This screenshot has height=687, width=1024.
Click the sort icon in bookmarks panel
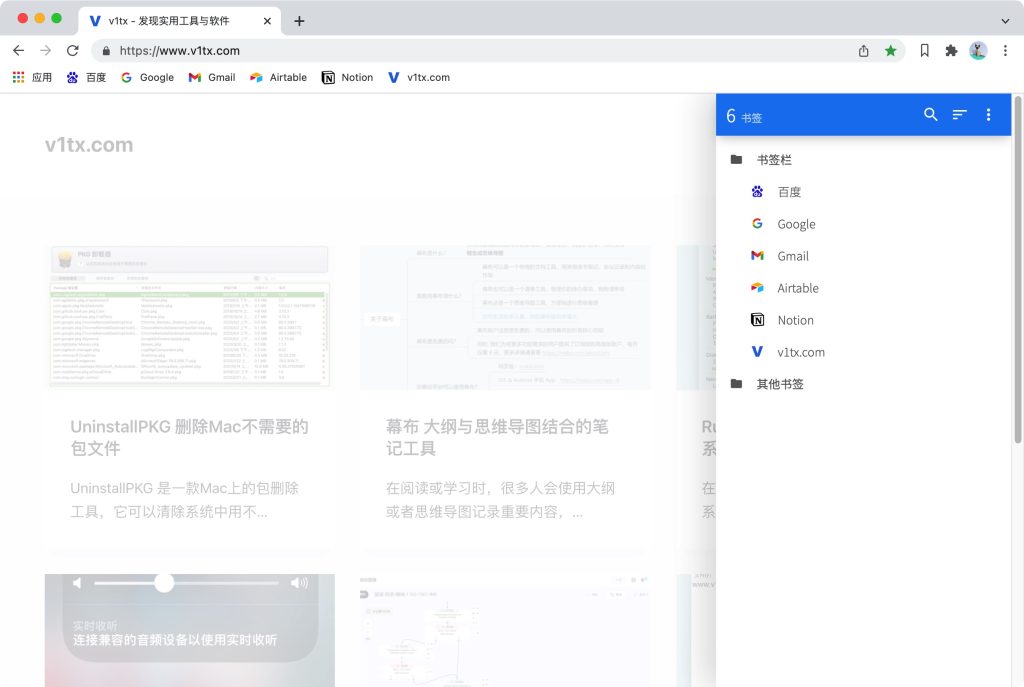959,115
